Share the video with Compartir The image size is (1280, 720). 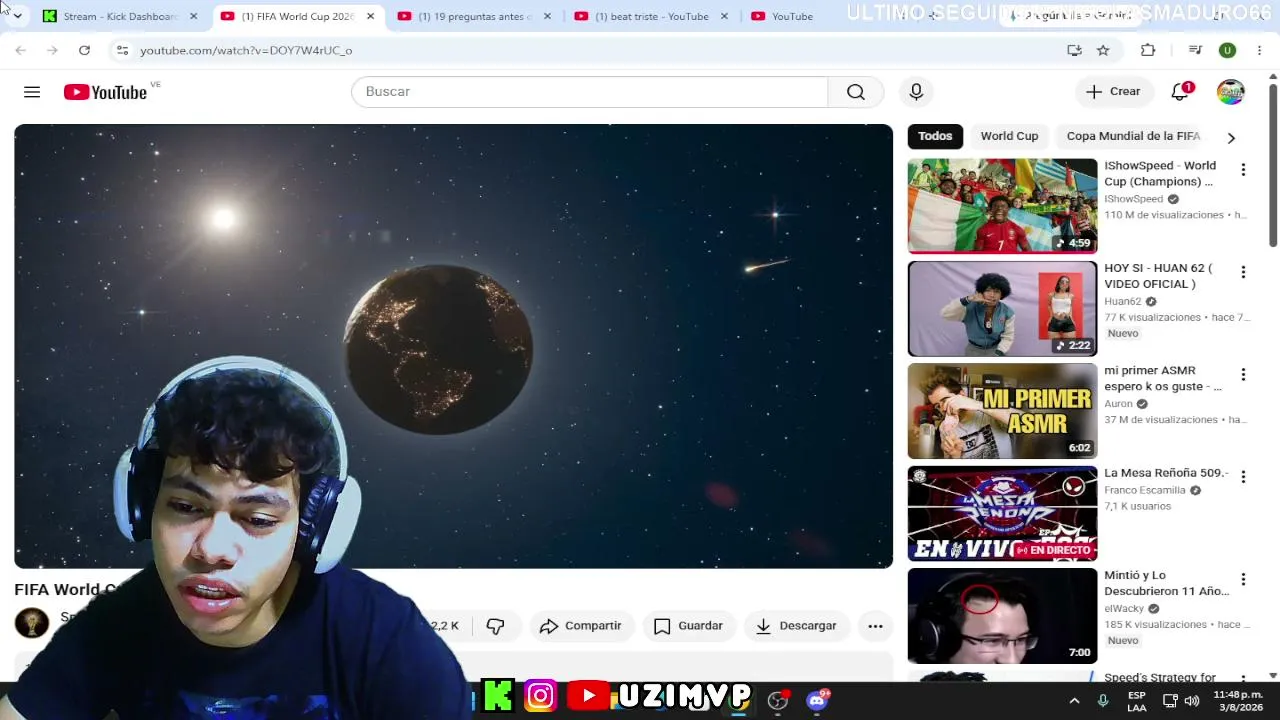pyautogui.click(x=580, y=626)
